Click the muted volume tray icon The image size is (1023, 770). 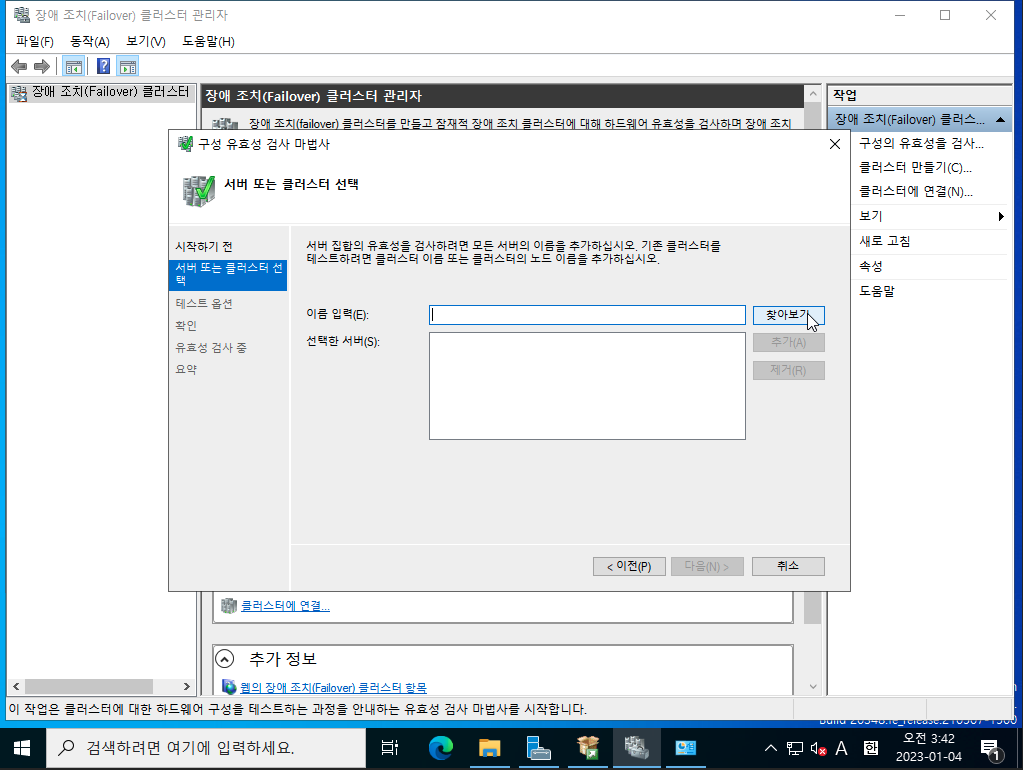pos(819,748)
